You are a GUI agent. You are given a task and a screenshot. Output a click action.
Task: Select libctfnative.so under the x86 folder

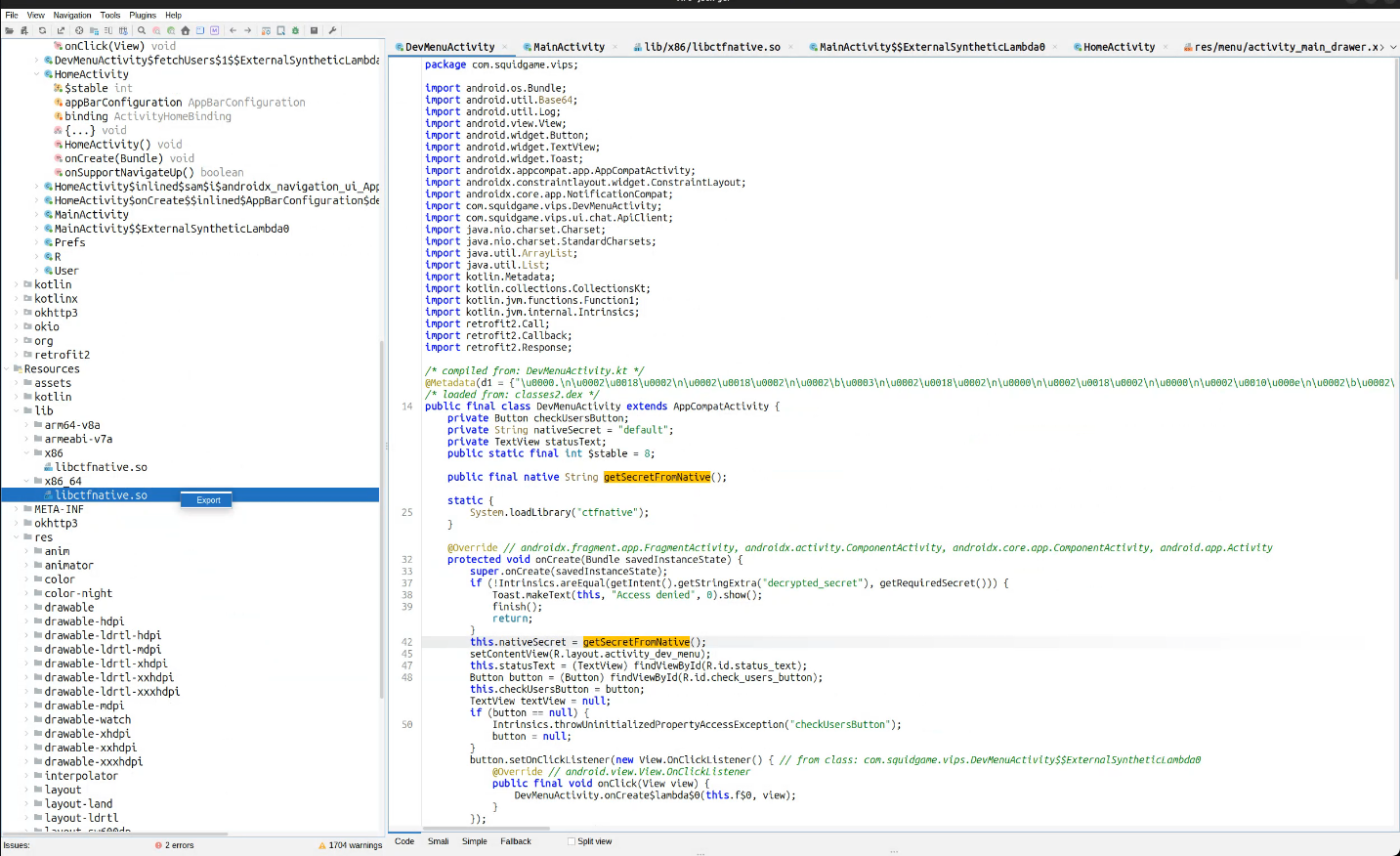[x=101, y=467]
